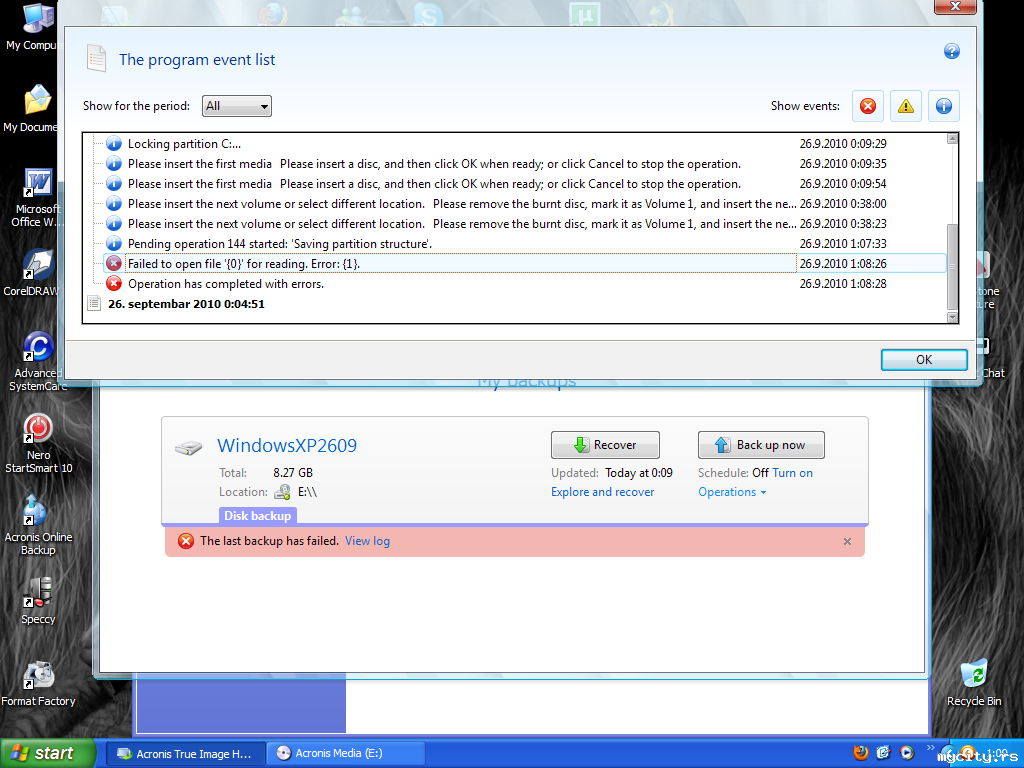This screenshot has width=1024, height=768.
Task: Select the 'Failed to open file' error event
Action: tap(524, 264)
